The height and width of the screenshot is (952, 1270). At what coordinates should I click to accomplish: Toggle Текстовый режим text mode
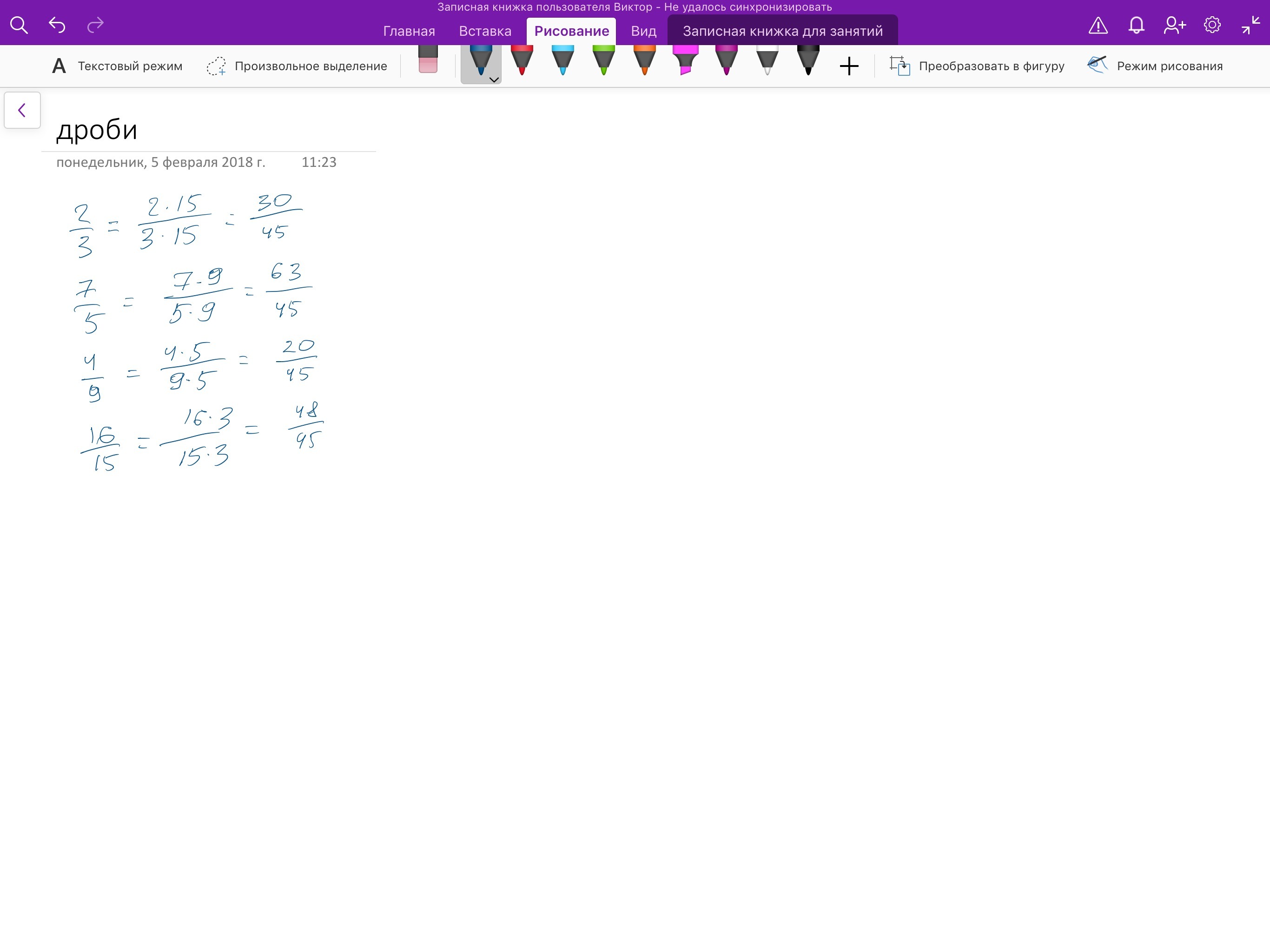(117, 66)
